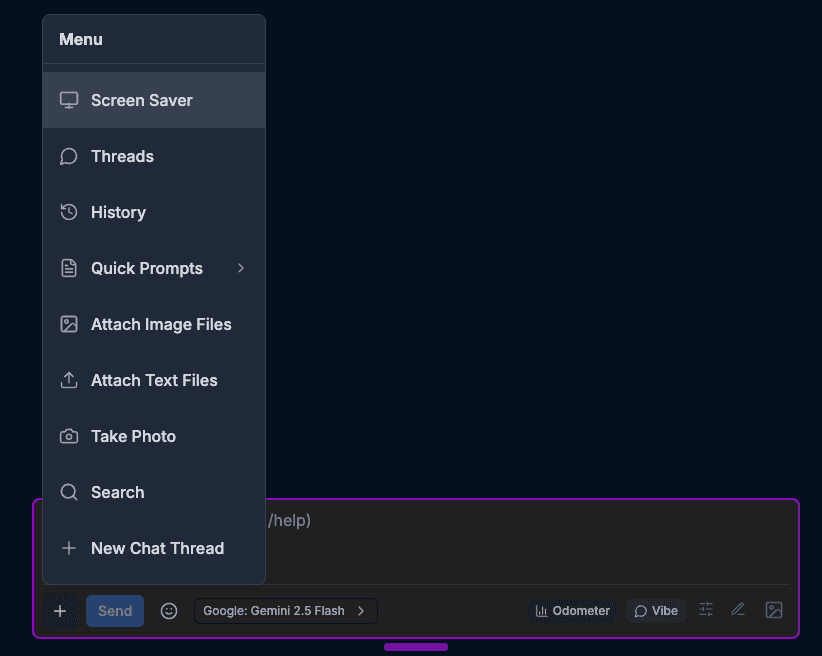Click the sliders settings icon
Viewport: 822px width, 656px height.
(x=706, y=610)
